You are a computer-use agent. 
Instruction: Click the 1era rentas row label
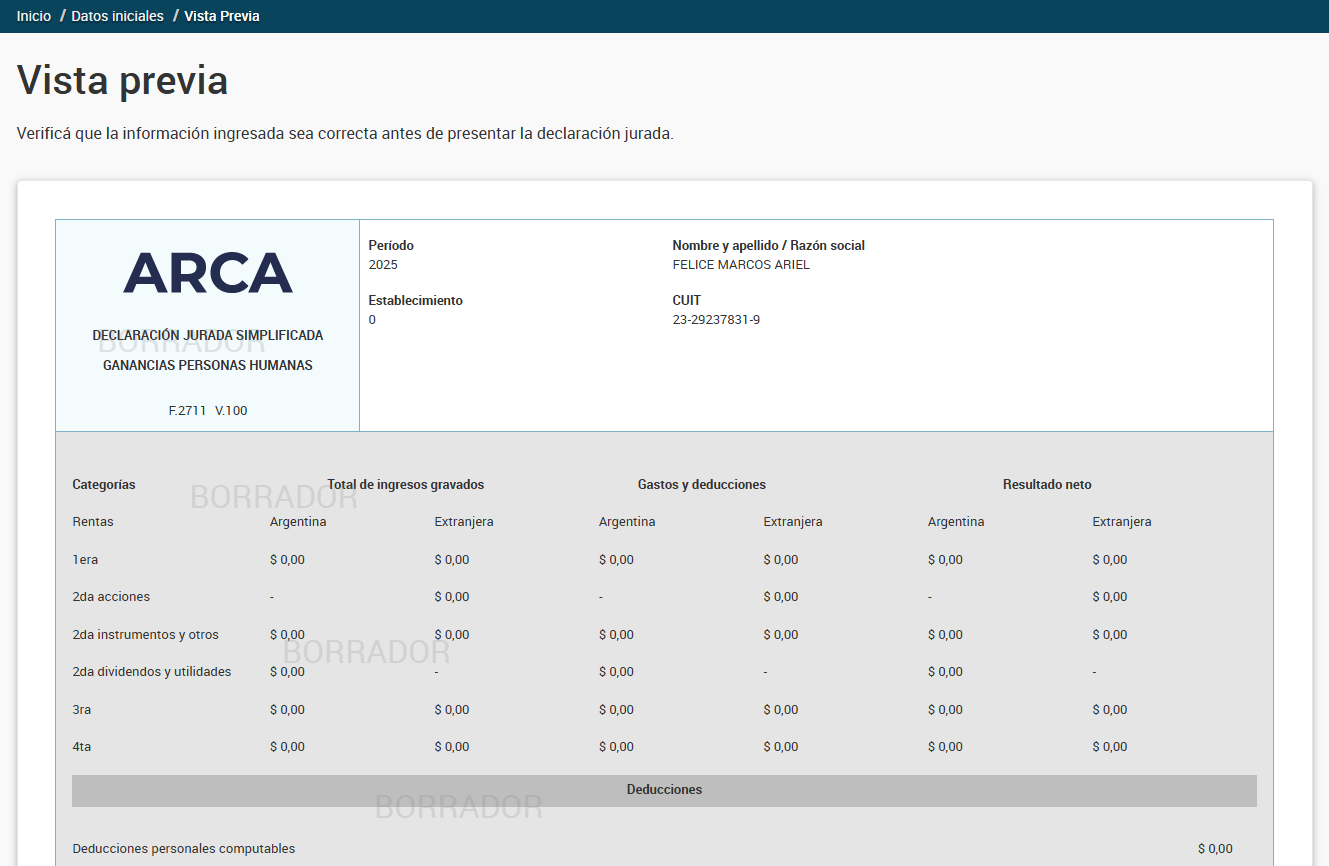(85, 560)
